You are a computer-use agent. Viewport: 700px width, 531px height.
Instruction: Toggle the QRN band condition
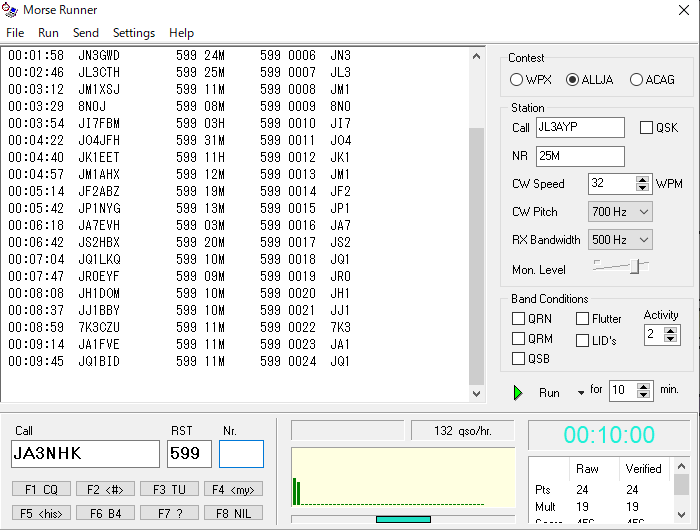point(518,319)
